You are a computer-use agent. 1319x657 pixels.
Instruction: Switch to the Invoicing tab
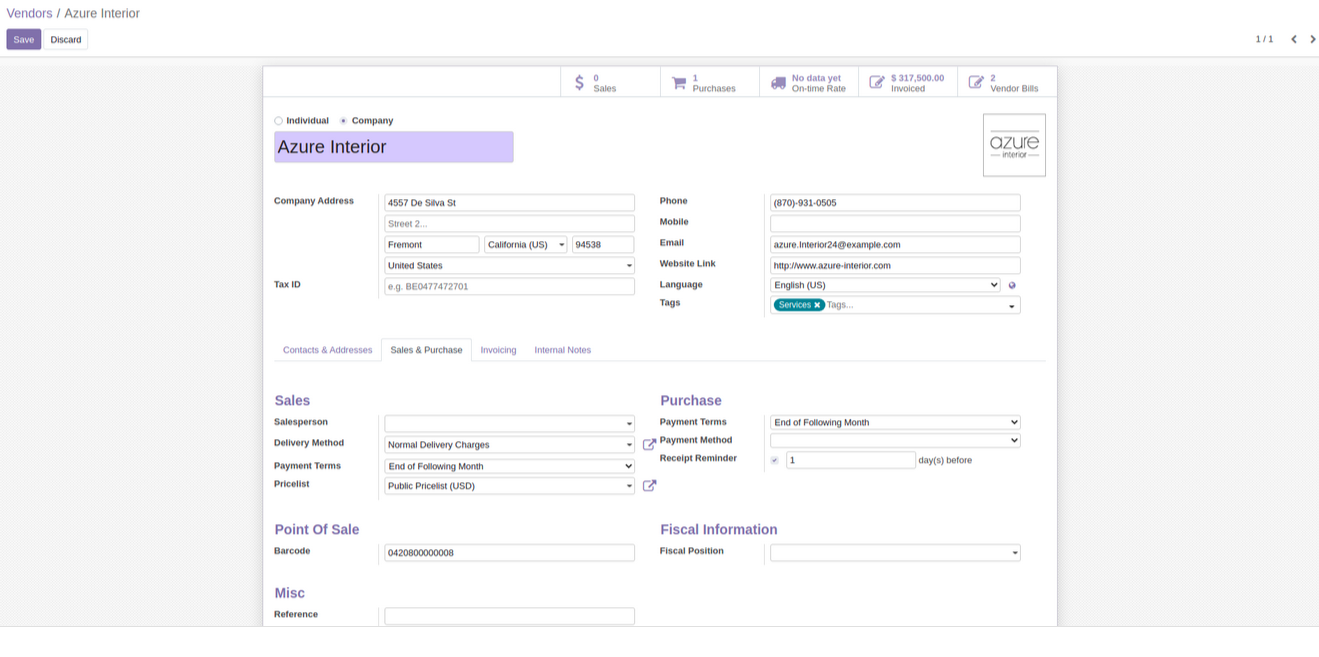click(498, 350)
